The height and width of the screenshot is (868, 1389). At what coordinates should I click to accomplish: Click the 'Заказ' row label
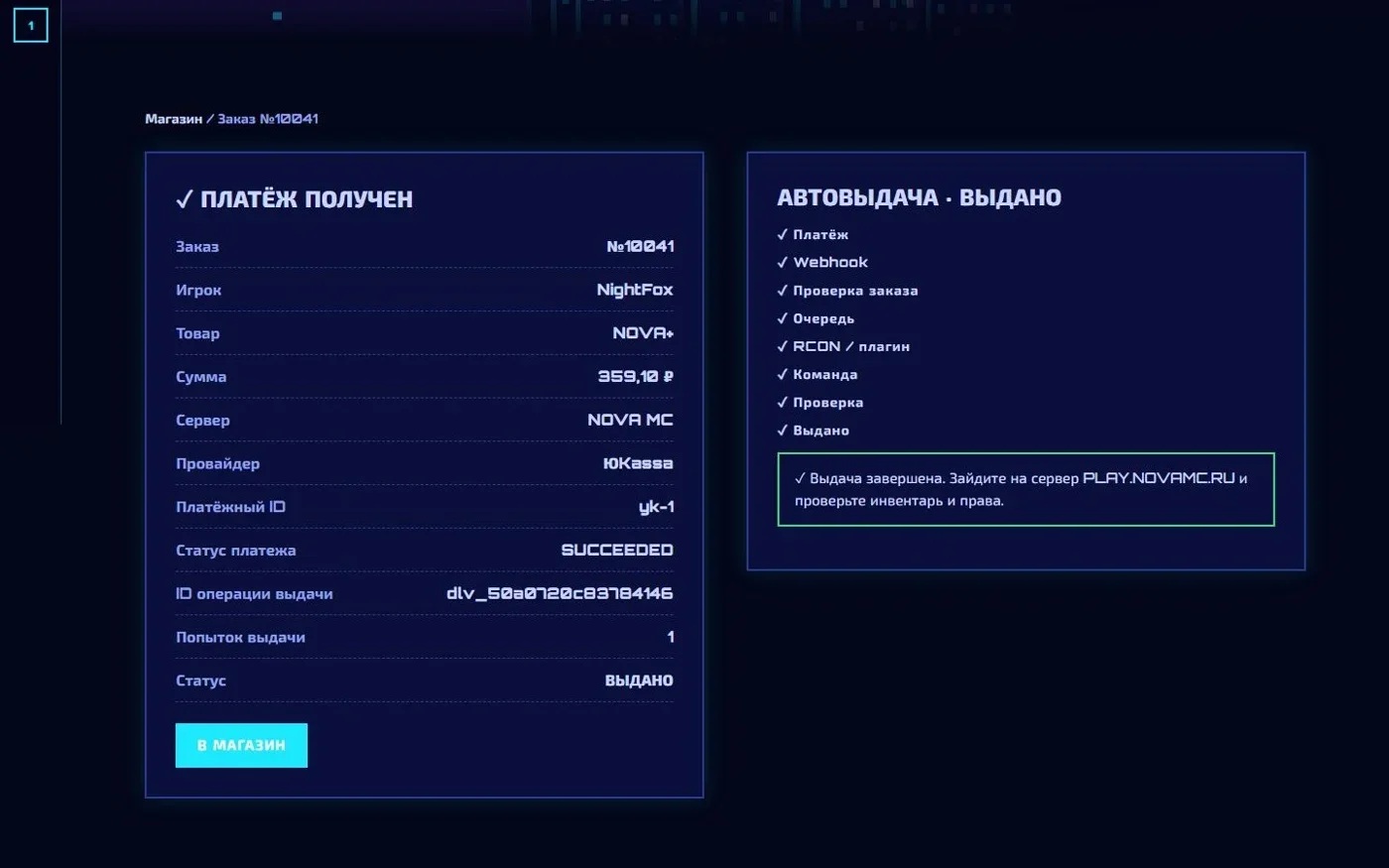coord(197,246)
